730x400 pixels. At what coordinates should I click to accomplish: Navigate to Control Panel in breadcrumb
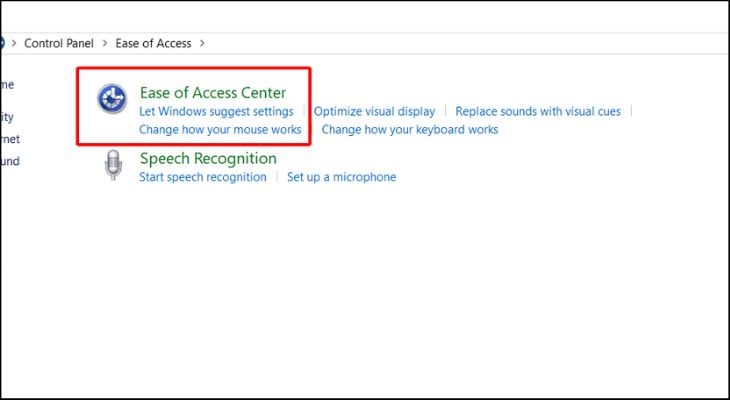pyautogui.click(x=59, y=44)
